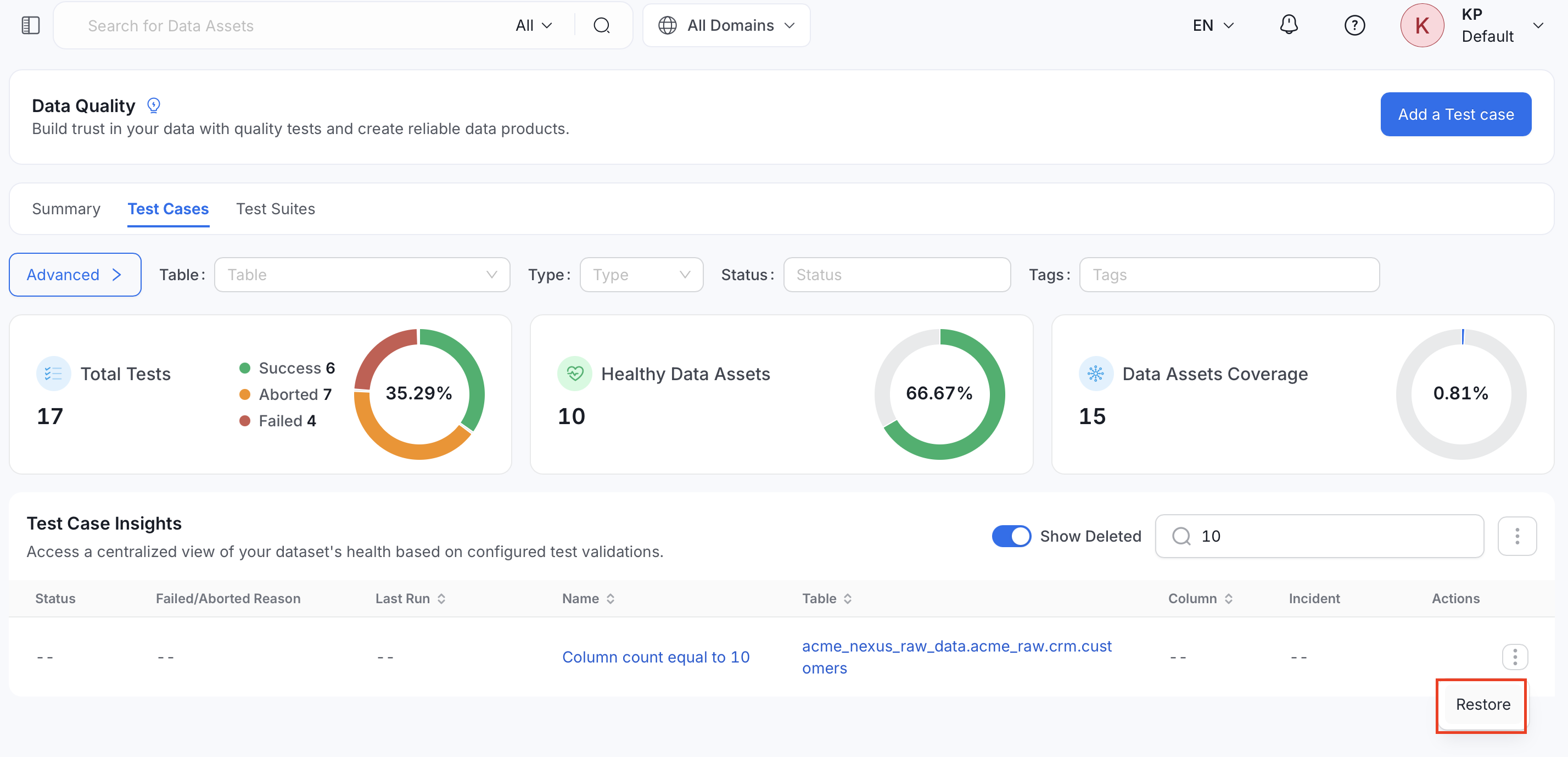This screenshot has height=757, width=1568.
Task: Click the Status filter field
Action: 897,275
